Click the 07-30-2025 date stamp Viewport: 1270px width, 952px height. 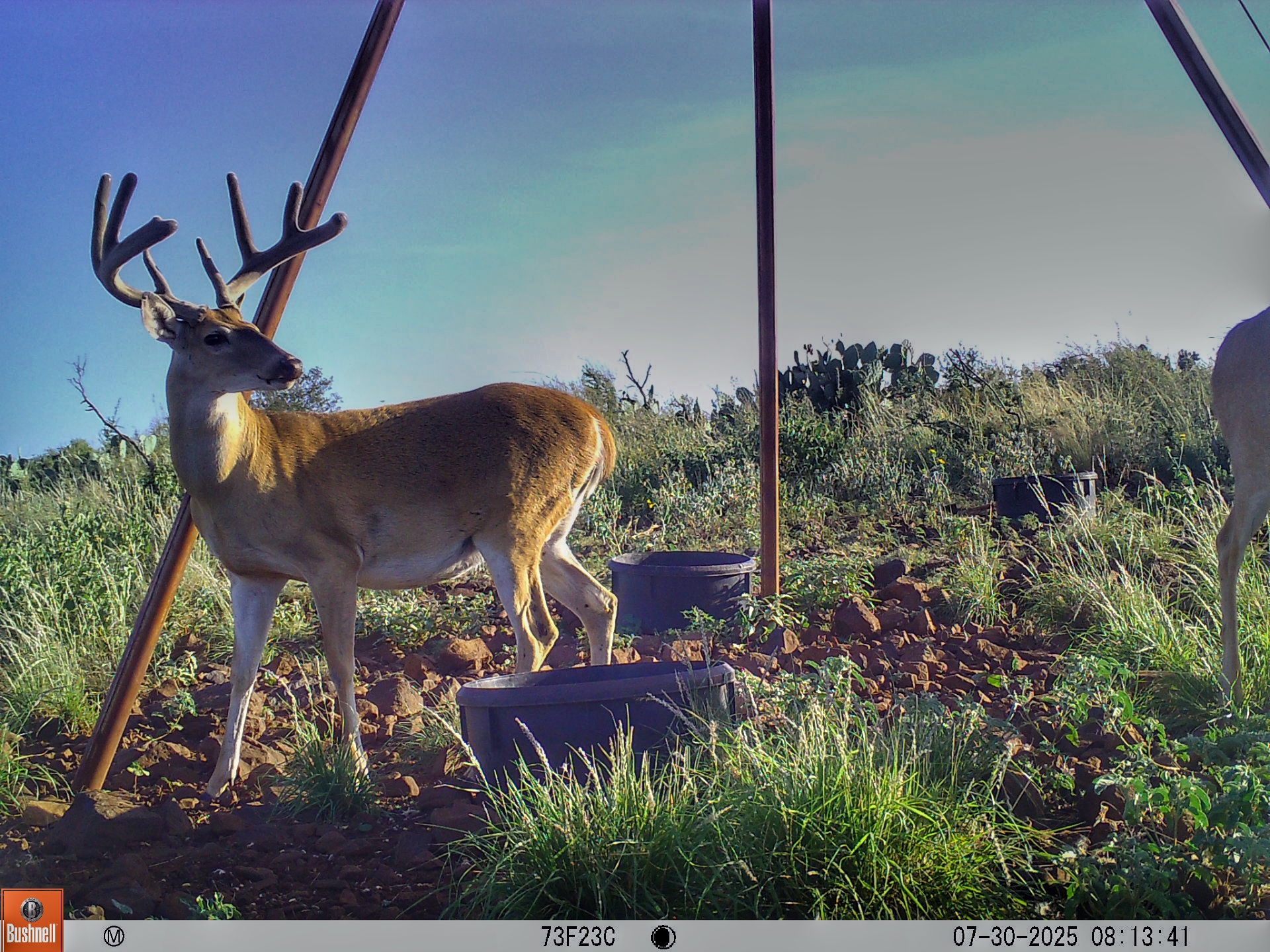click(1014, 937)
